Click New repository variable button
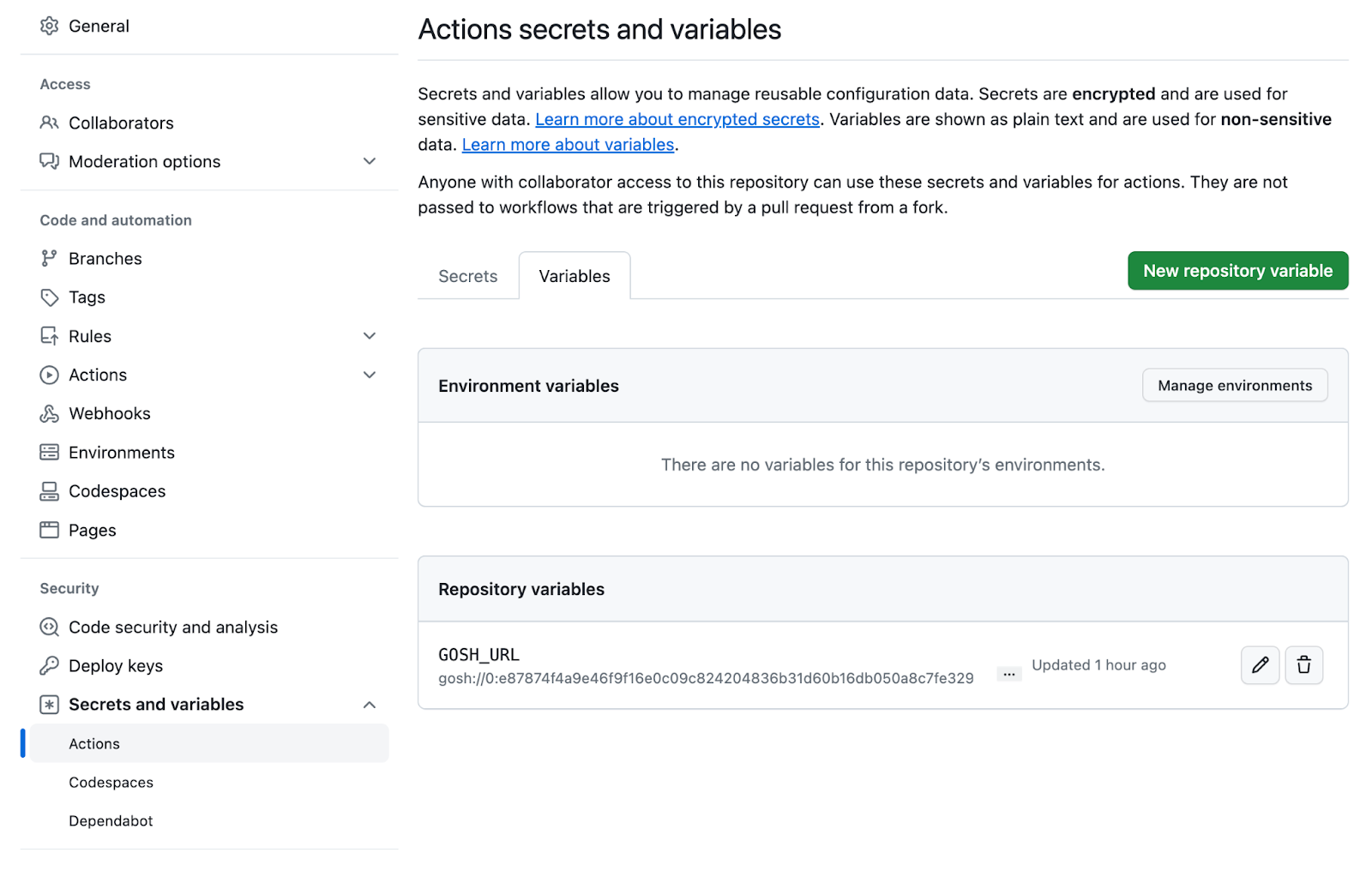This screenshot has height=871, width=1372. [1237, 271]
